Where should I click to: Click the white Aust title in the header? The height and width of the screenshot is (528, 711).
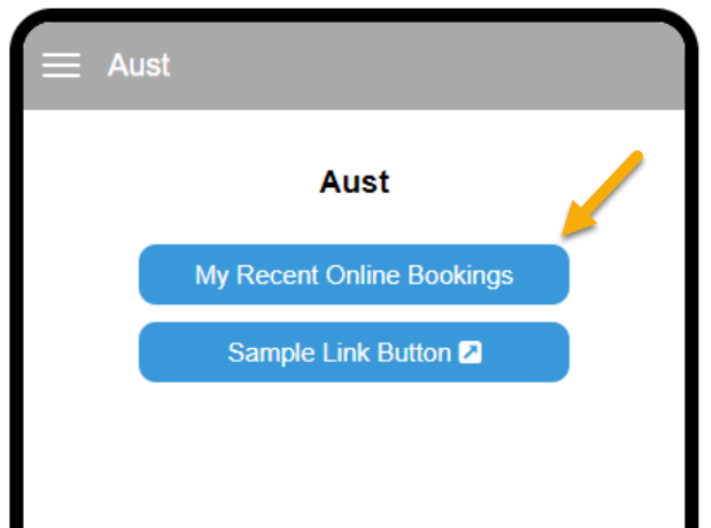[x=139, y=65]
